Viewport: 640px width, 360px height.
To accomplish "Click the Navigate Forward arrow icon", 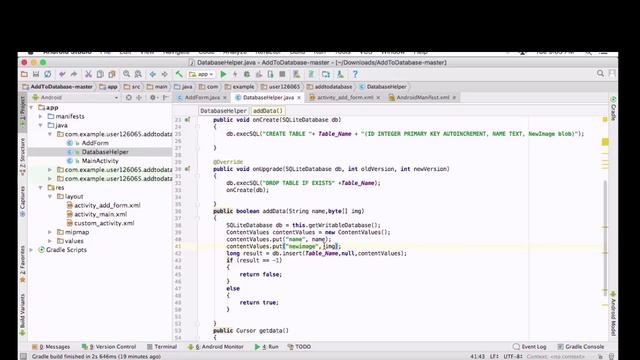I will (164, 74).
